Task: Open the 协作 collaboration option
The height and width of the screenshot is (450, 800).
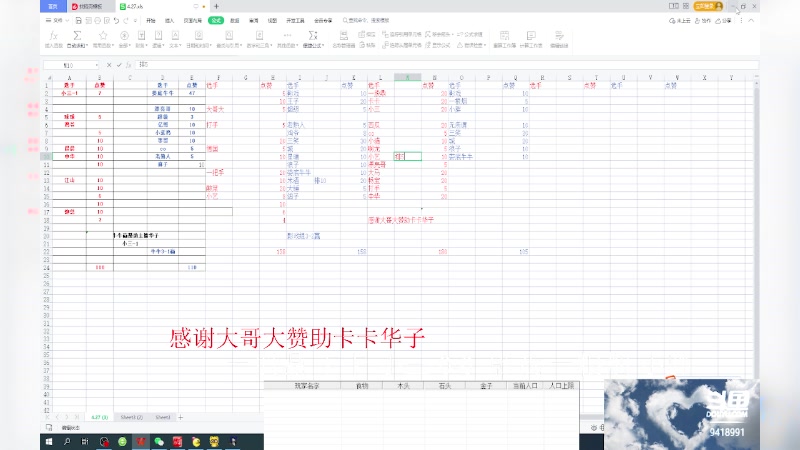Action: pos(703,20)
